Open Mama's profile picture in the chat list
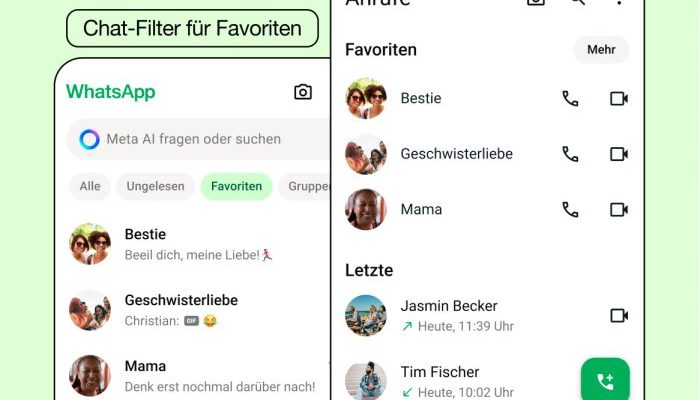The height and width of the screenshot is (400, 700). click(x=90, y=375)
